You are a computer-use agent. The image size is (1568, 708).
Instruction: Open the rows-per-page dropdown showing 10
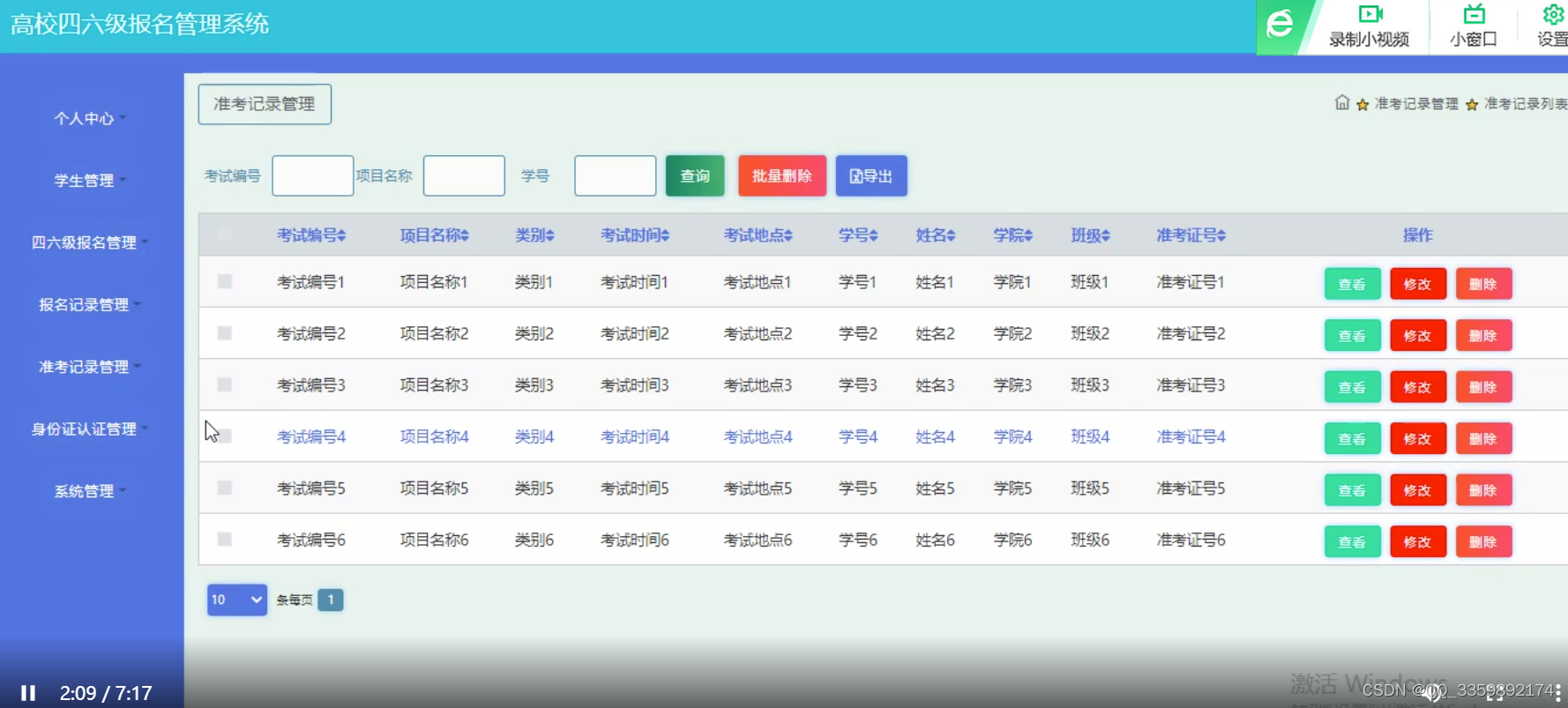coord(236,600)
